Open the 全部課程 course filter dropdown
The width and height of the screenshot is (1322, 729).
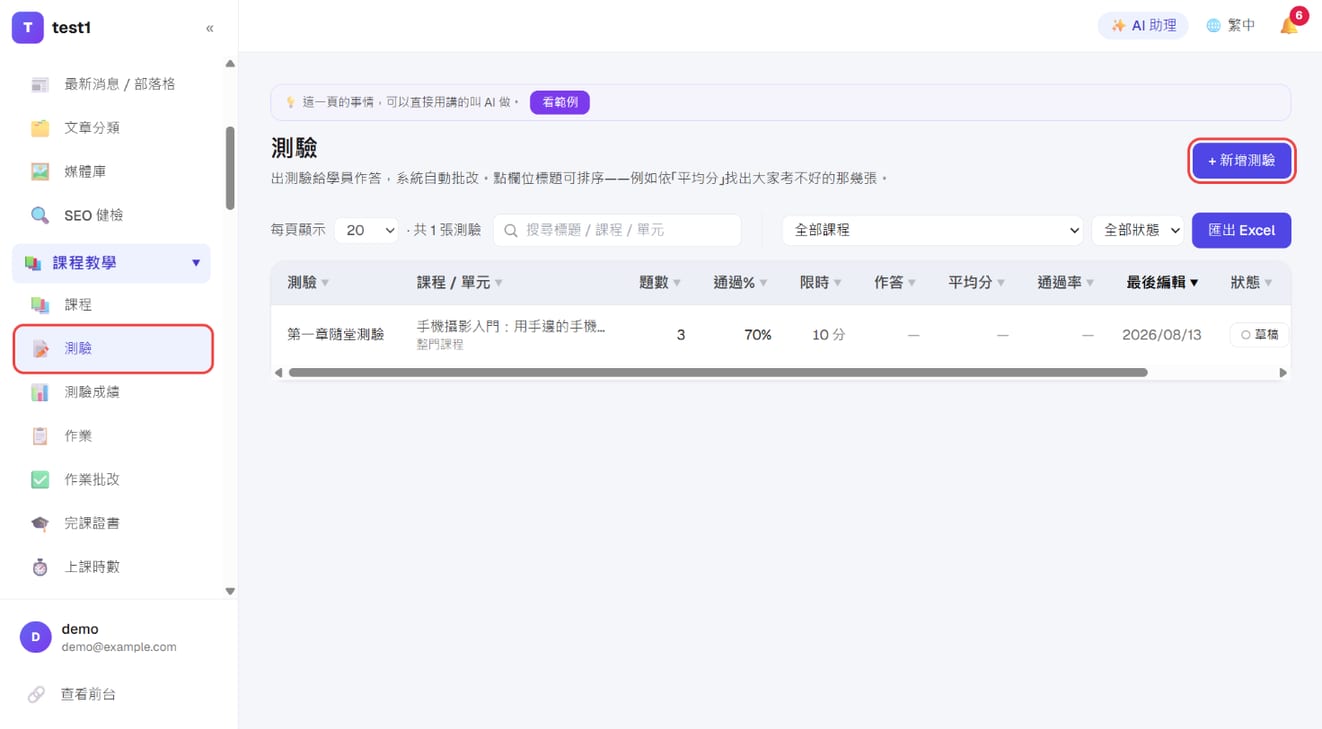tap(933, 230)
